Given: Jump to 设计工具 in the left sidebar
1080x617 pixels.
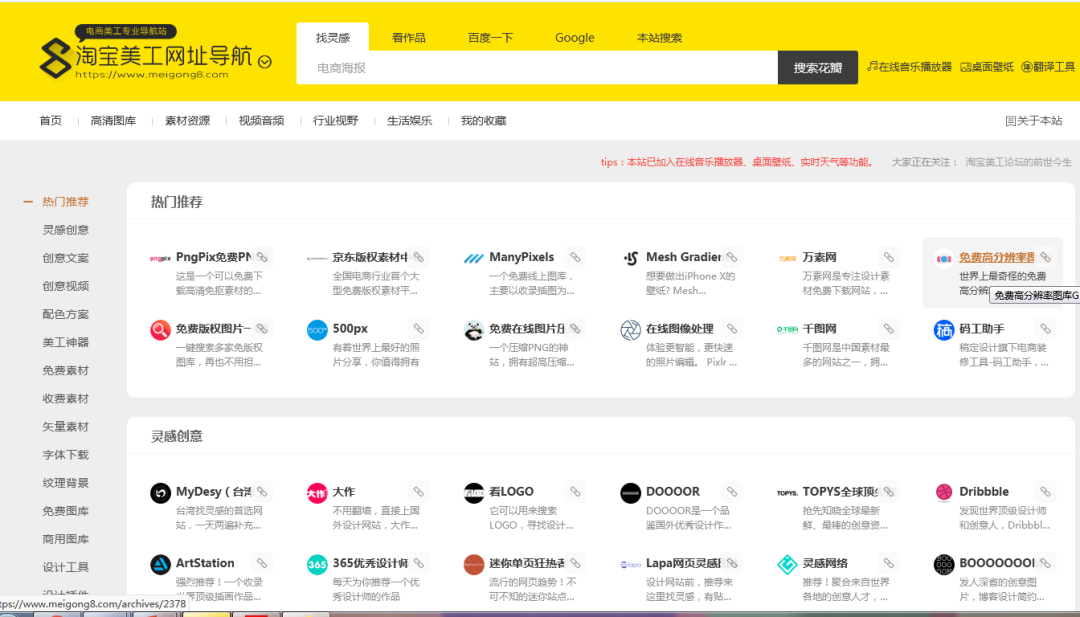Looking at the screenshot, I should click(65, 567).
